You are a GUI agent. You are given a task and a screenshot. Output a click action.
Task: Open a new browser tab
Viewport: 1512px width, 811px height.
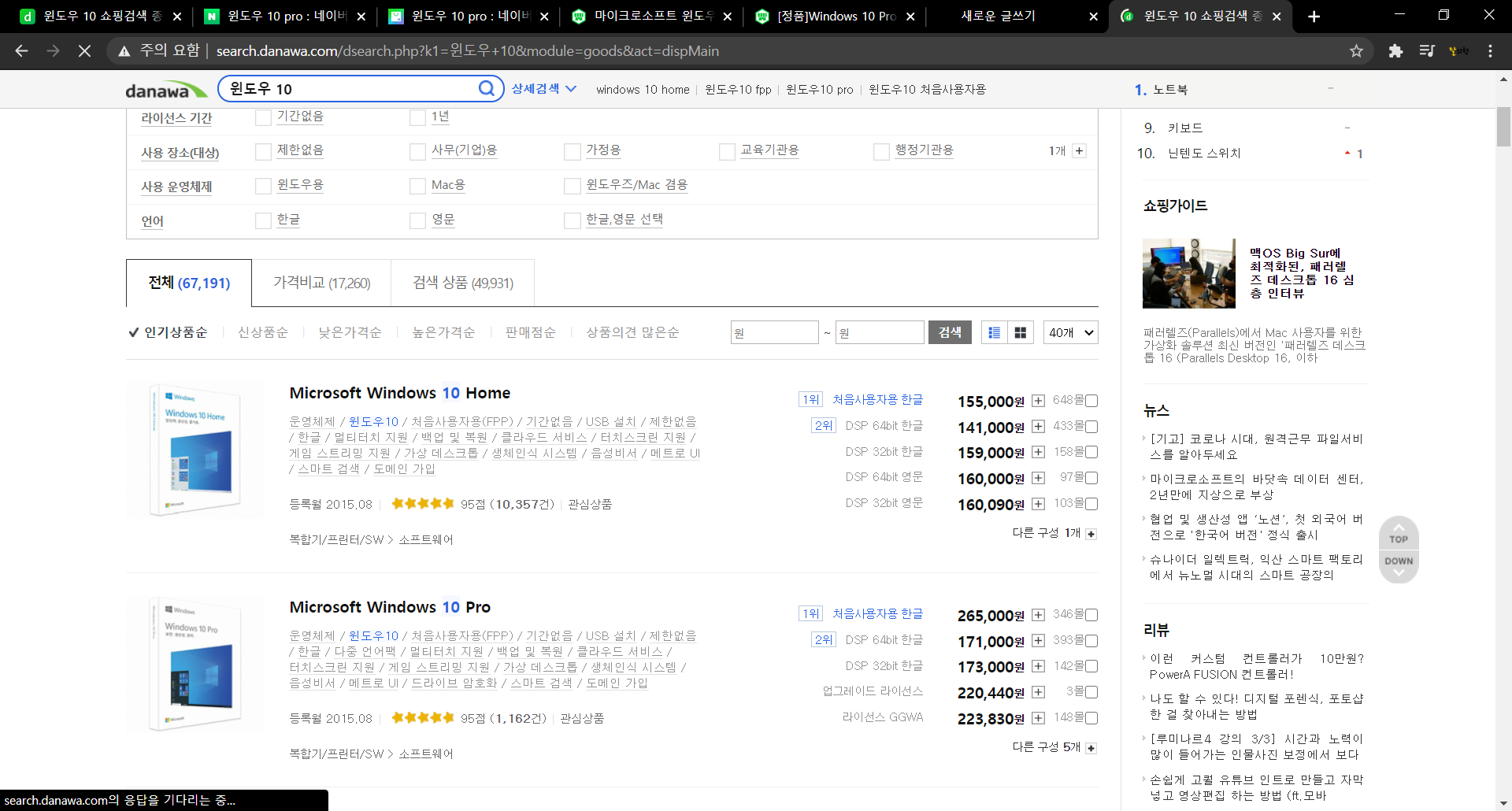click(x=1314, y=16)
